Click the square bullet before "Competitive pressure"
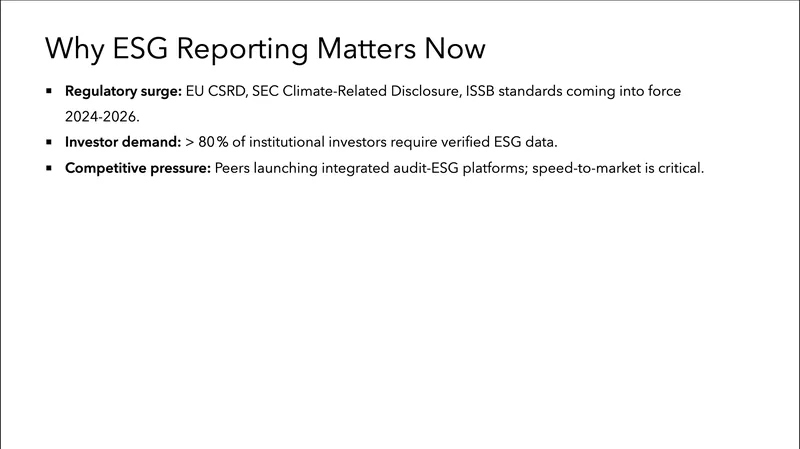 50,168
